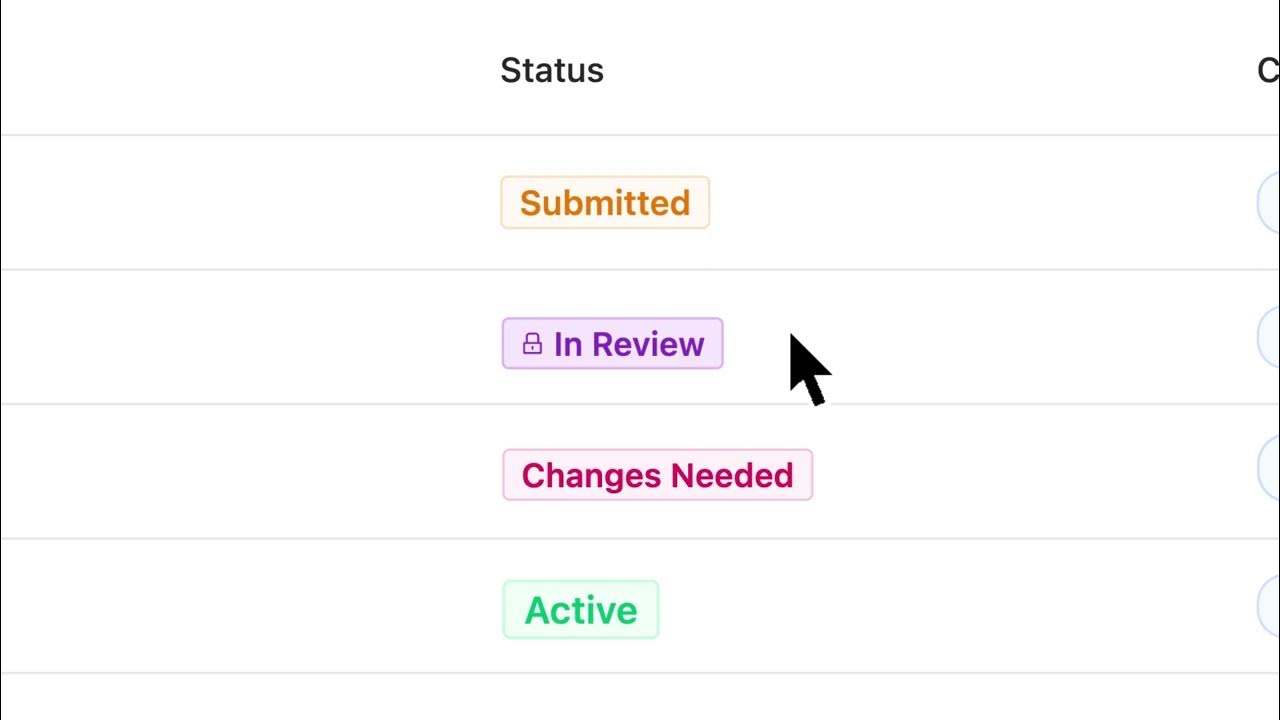Click empty cell left of Submitted badge
This screenshot has width=1280, height=720.
pyautogui.click(x=250, y=203)
